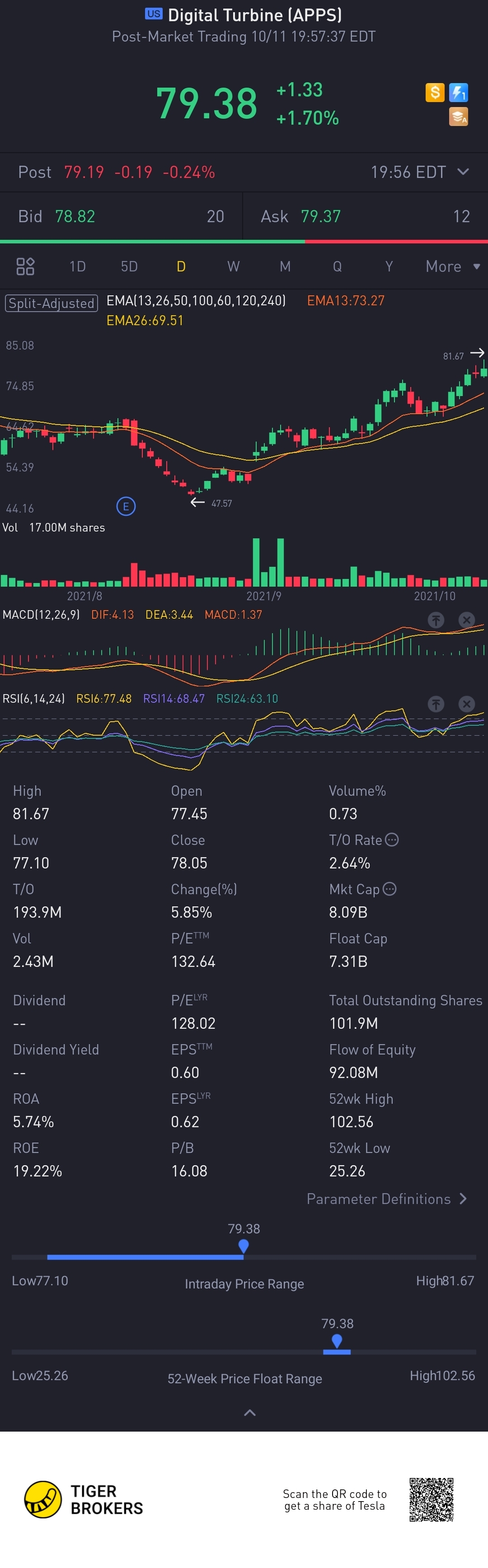Tap the P/E TTM value 132.64

tap(193, 961)
